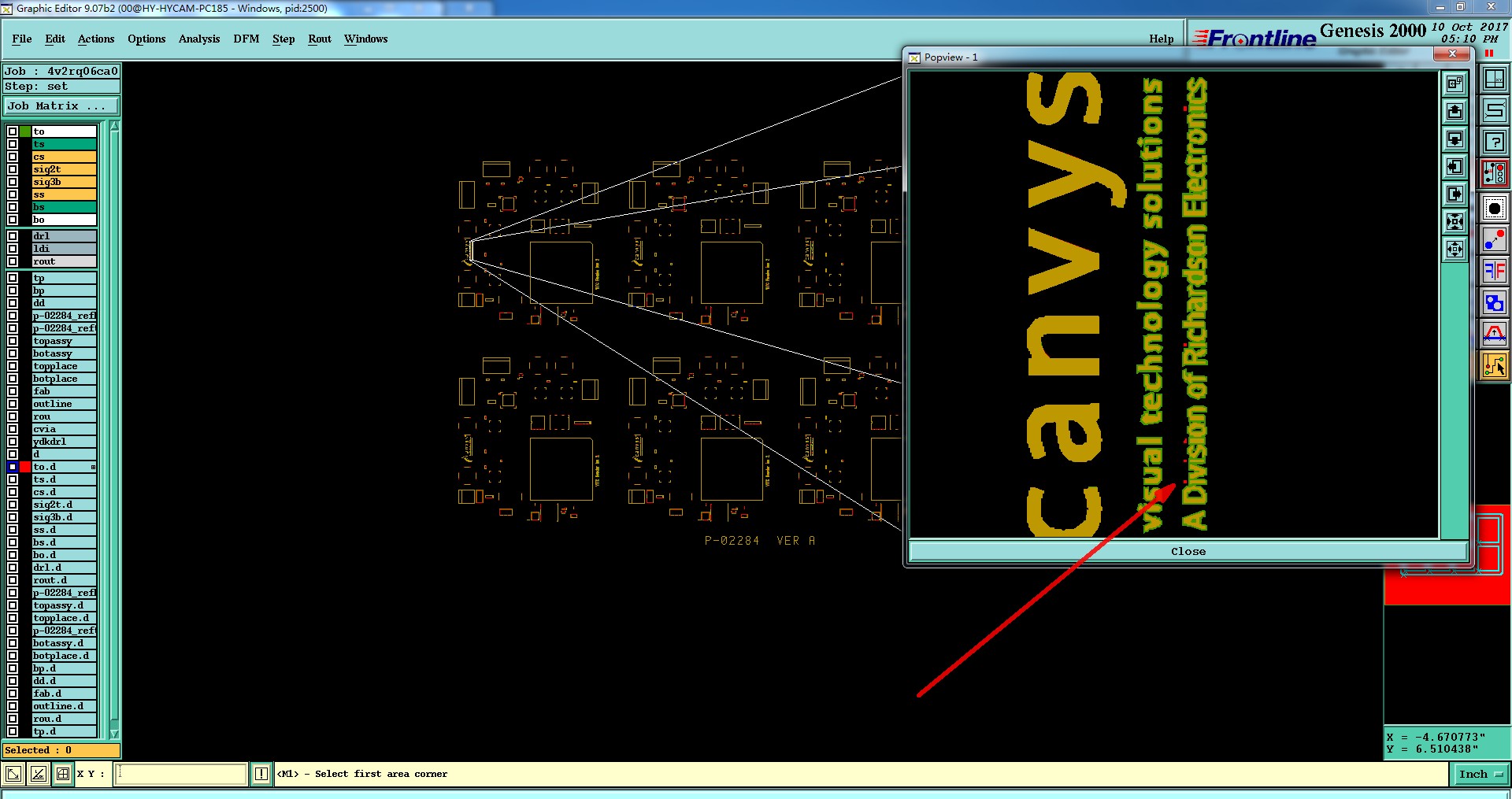
Task: Open the Options menu
Action: pos(146,39)
